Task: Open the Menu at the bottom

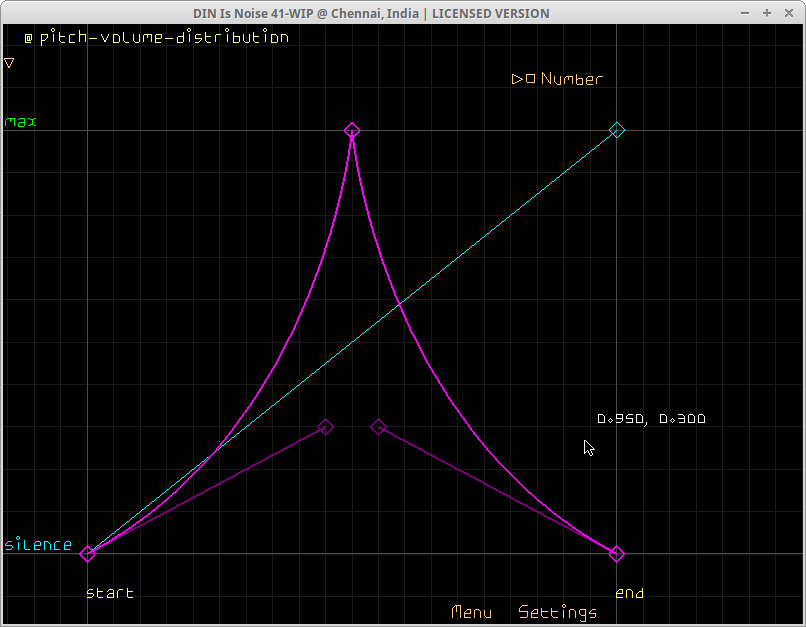Action: click(x=471, y=612)
